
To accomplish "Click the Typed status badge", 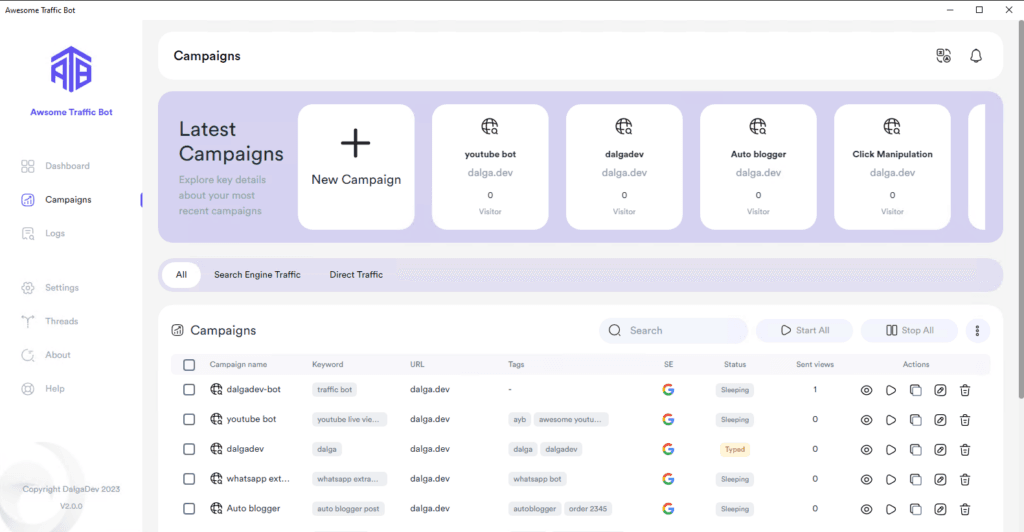I will (735, 450).
